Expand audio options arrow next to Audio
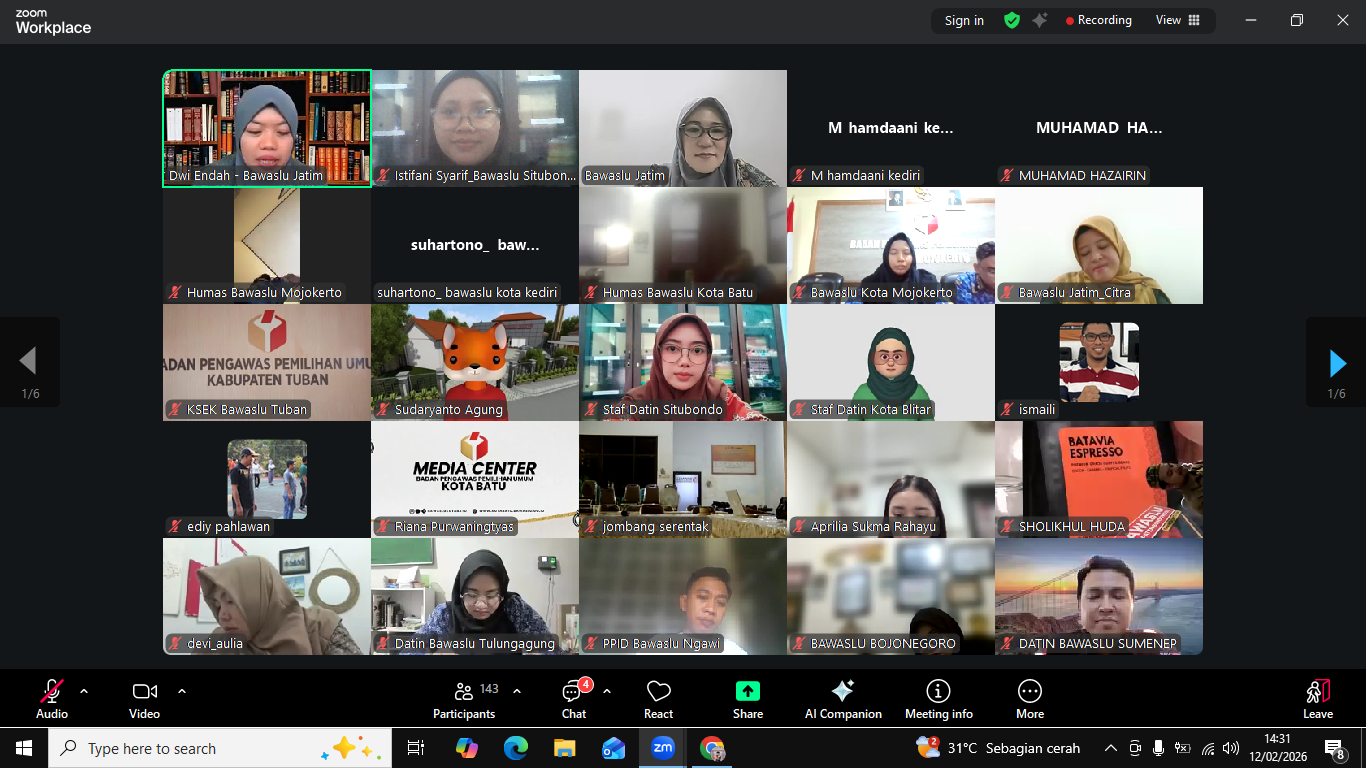Image resolution: width=1366 pixels, height=768 pixels. (x=84, y=691)
